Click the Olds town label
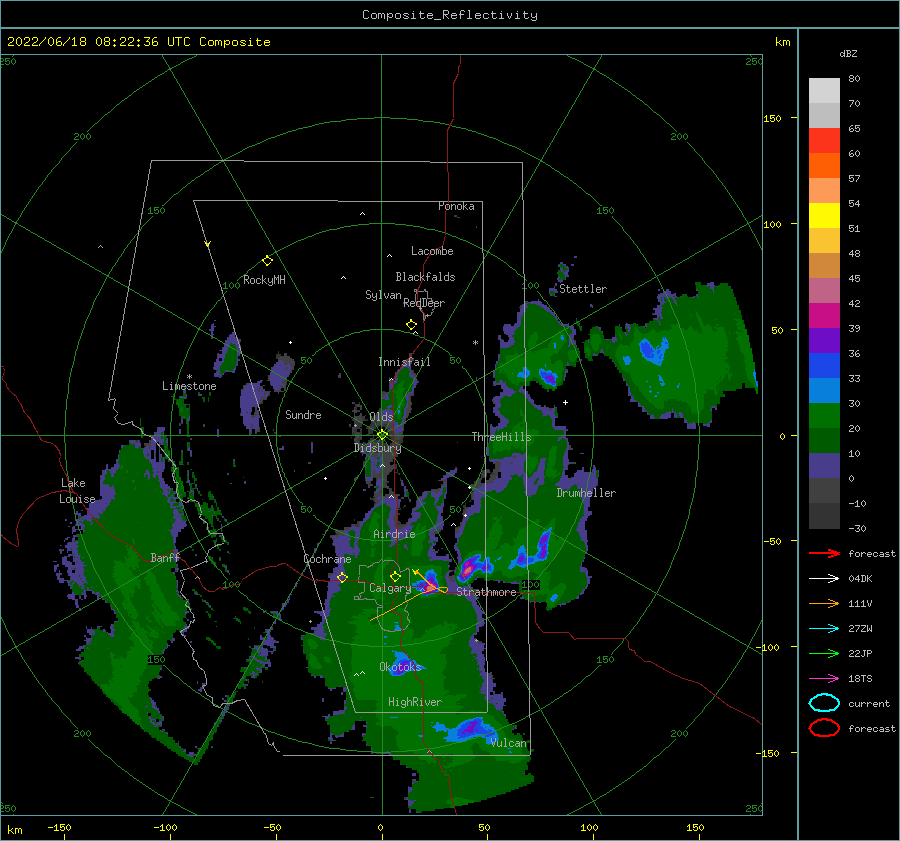The image size is (900, 841). [x=381, y=417]
